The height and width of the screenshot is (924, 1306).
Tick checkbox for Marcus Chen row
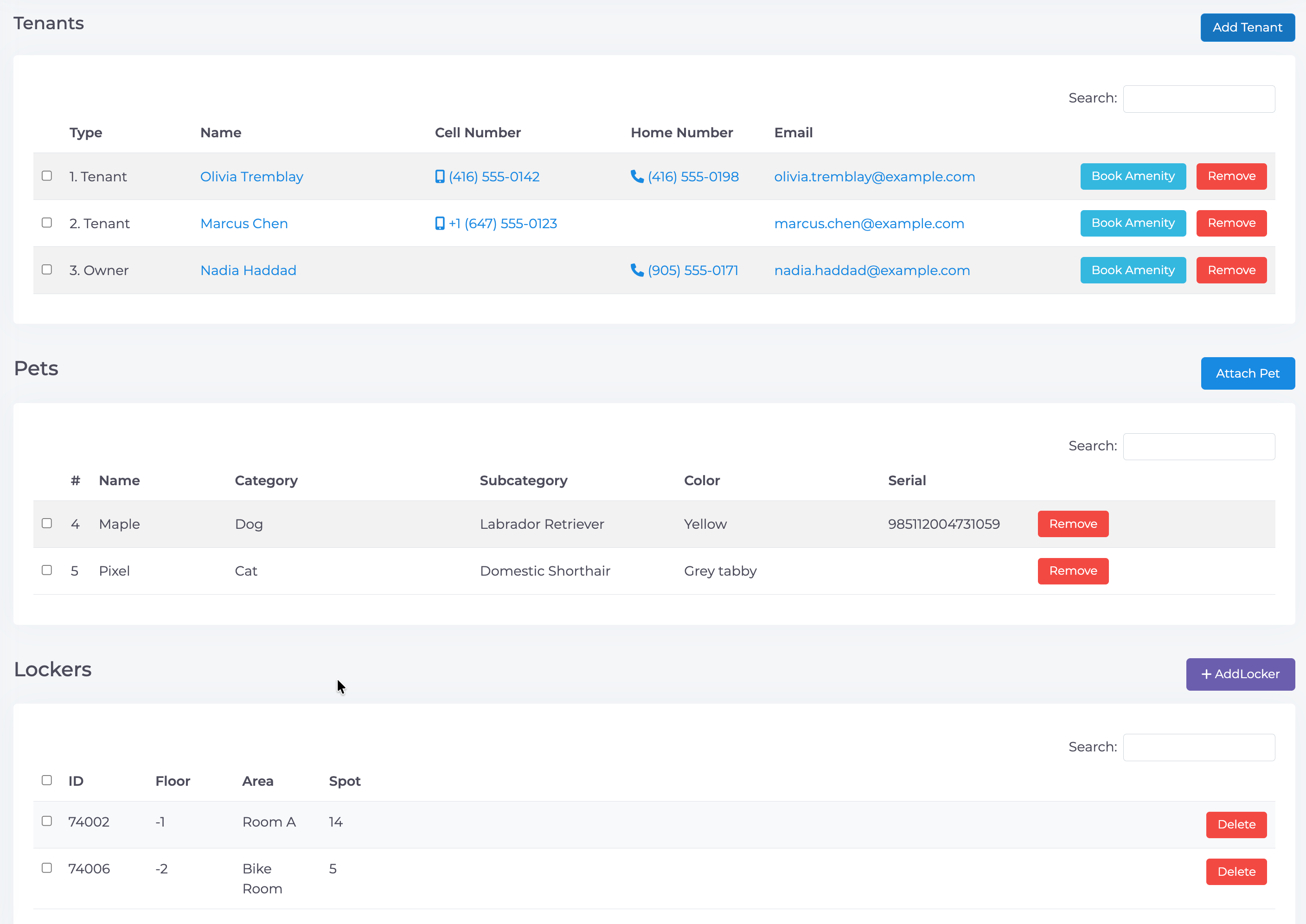pos(47,223)
